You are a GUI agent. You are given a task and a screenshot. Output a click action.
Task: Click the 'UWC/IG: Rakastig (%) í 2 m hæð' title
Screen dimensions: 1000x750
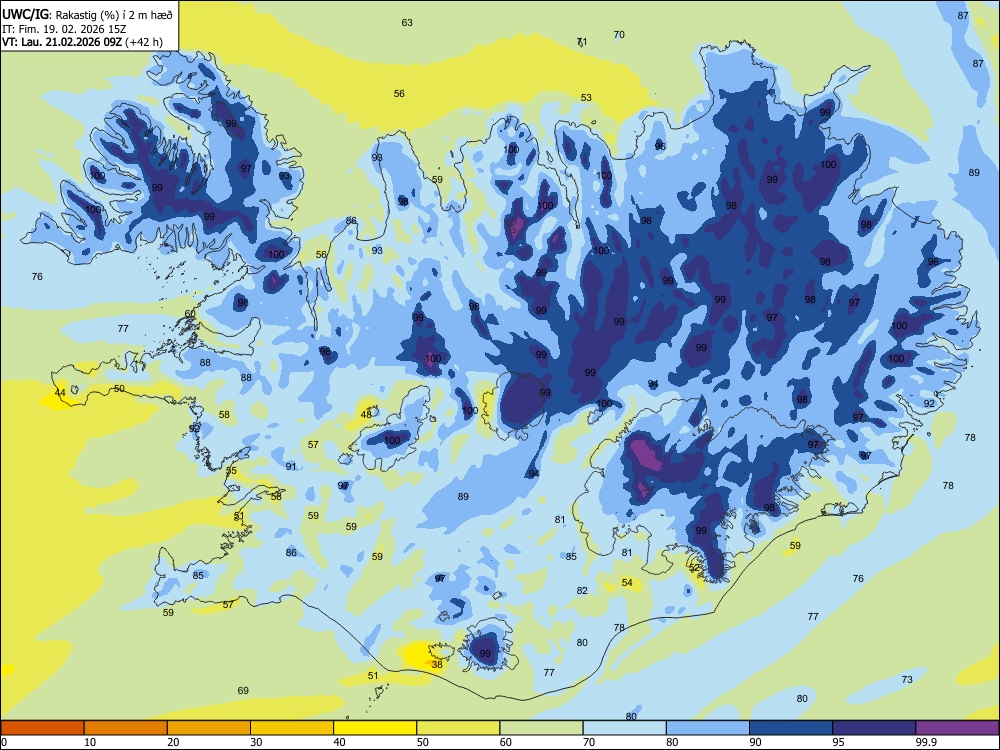click(87, 15)
